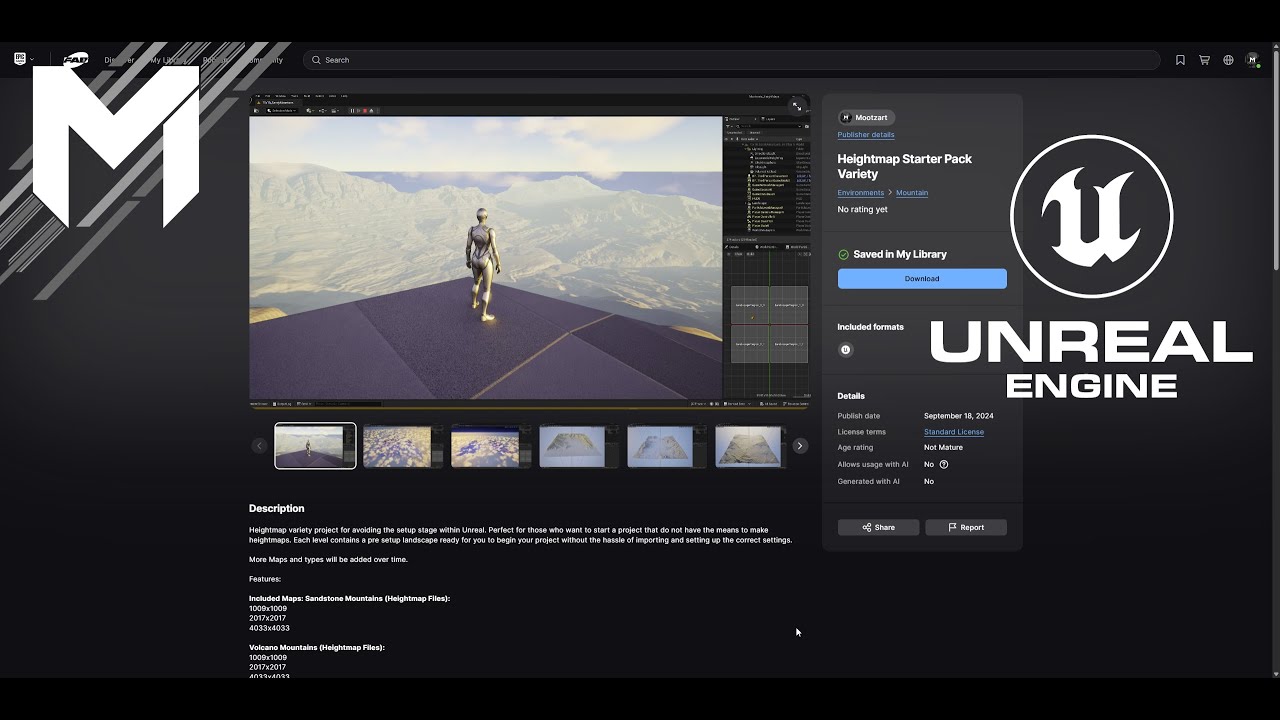Open the Standard License link
Screen dimensions: 1280x720
click(954, 432)
